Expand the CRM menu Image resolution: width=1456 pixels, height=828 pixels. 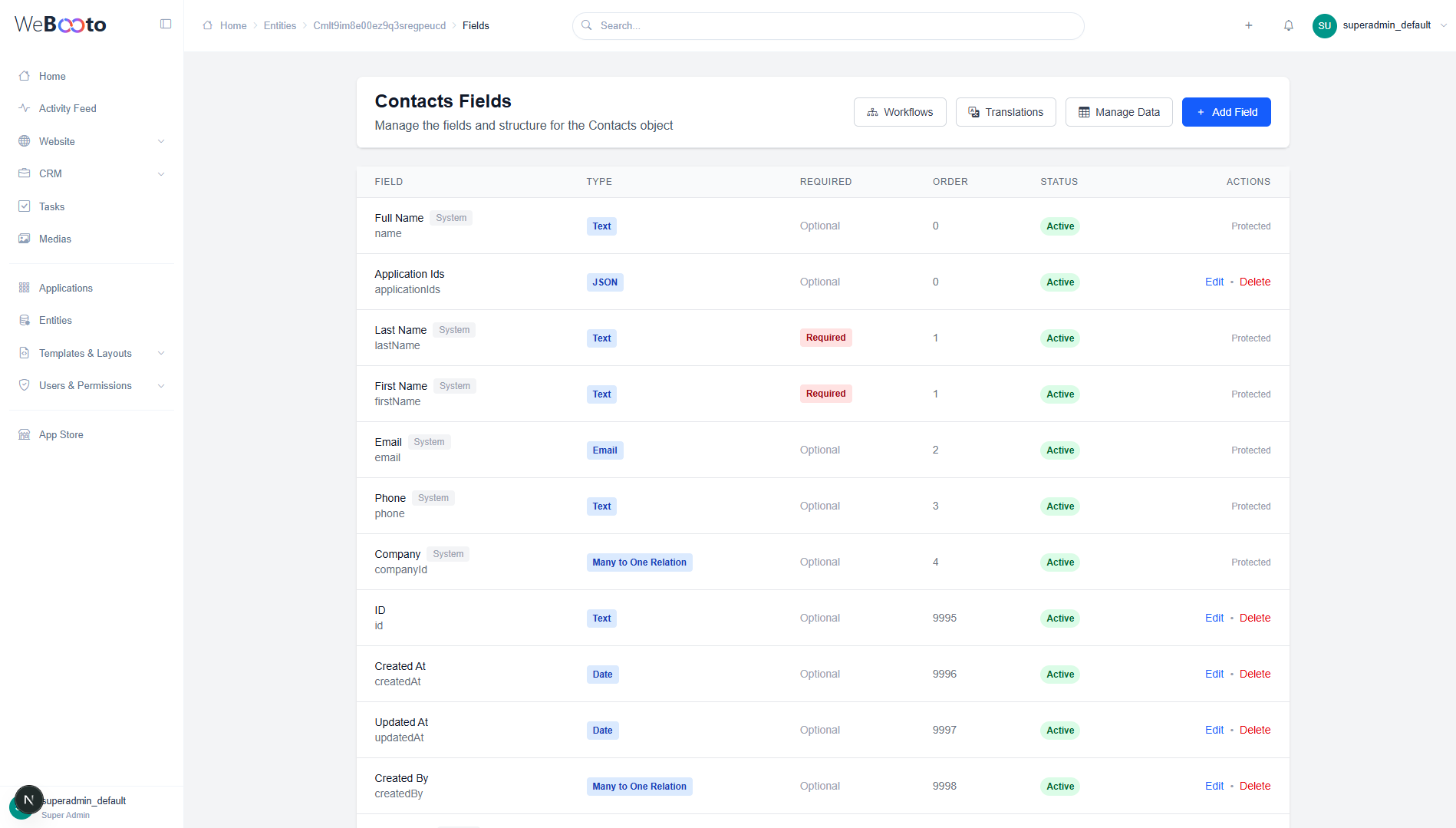(161, 173)
